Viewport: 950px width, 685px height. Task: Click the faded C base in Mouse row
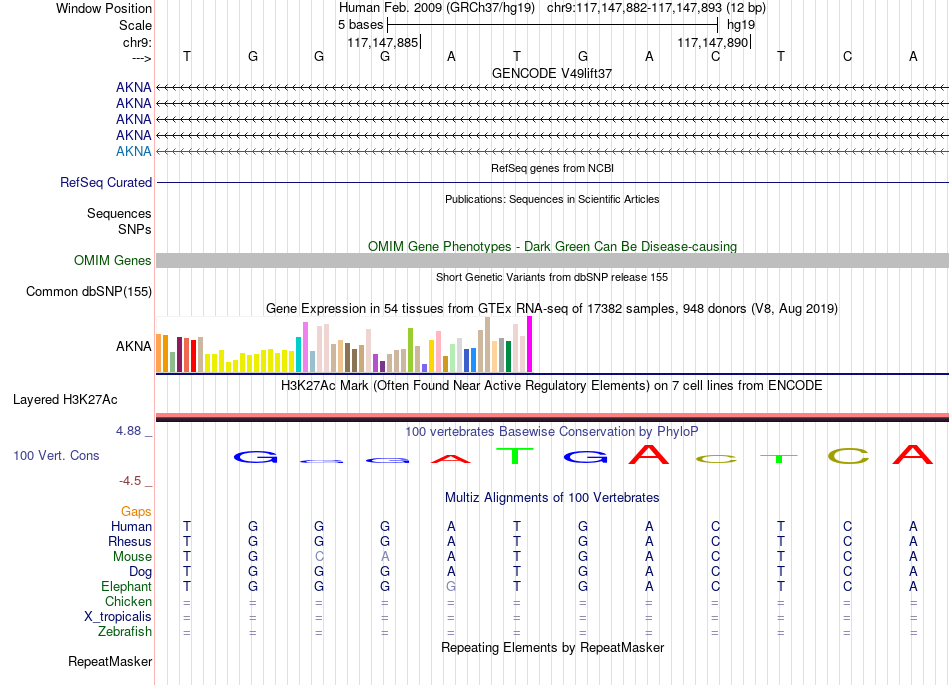319,557
